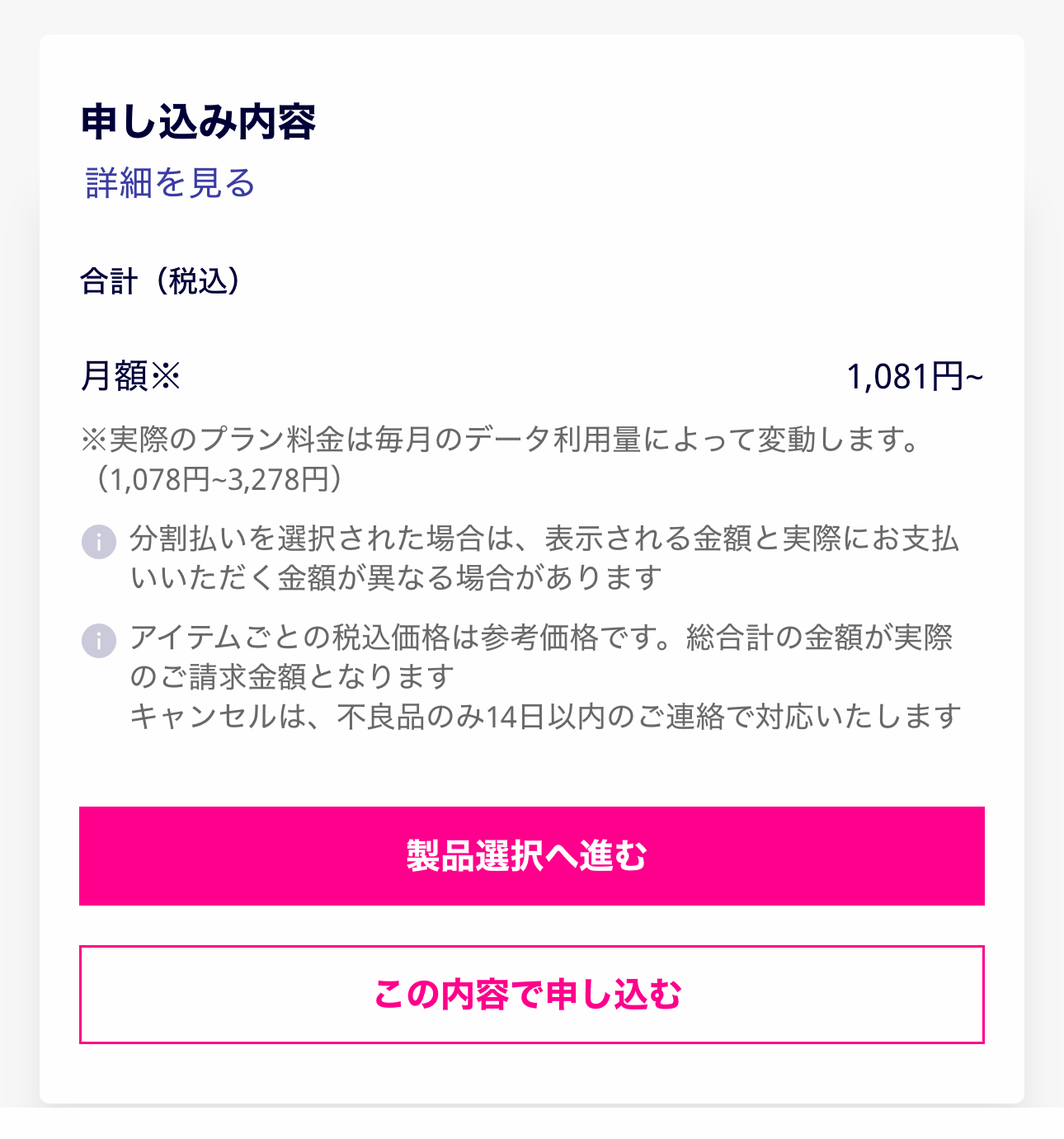Select the 合計（税込） label
Screen dimensions: 1064x1139
[162, 281]
